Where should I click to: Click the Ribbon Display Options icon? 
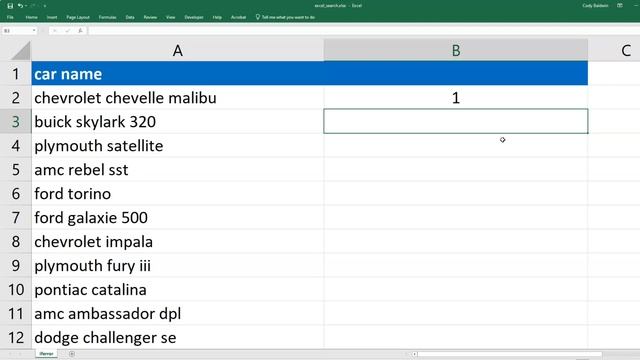click(x=620, y=6)
